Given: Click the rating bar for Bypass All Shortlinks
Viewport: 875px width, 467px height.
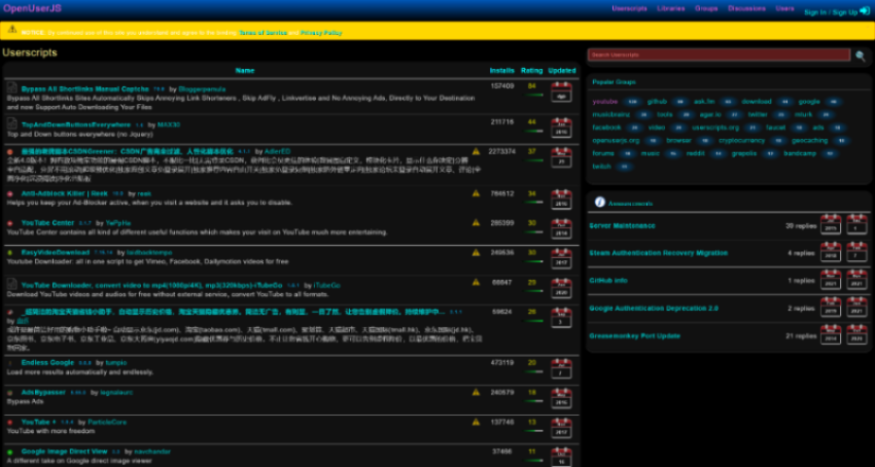Looking at the screenshot, I should [533, 95].
